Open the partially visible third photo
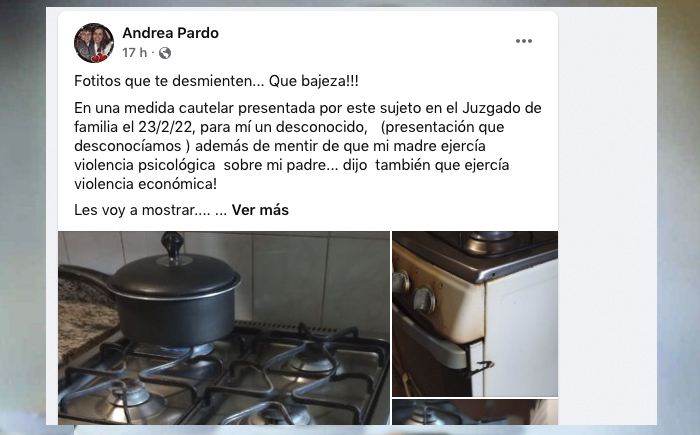The image size is (700, 435). tap(475, 412)
